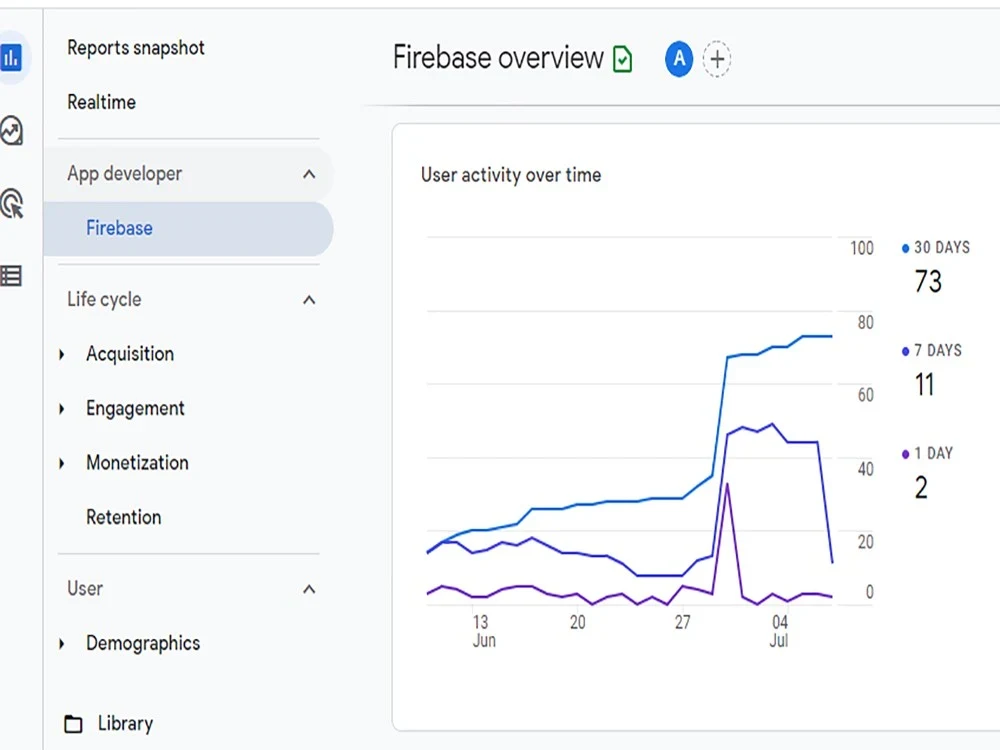Open the Explore section icon
Image resolution: width=1000 pixels, height=750 pixels.
tap(13, 131)
